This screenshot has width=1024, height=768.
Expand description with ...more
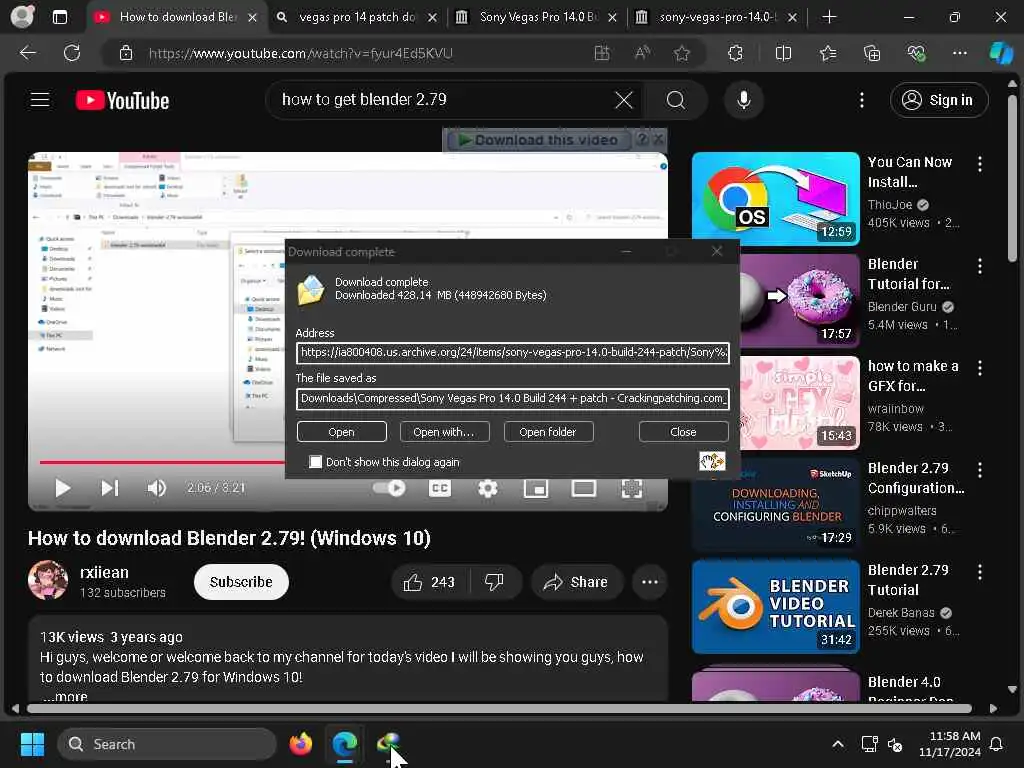pyautogui.click(x=65, y=696)
